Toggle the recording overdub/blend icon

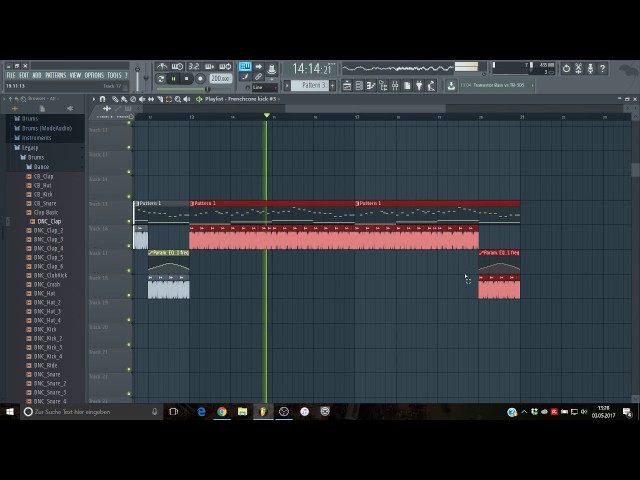click(x=209, y=66)
